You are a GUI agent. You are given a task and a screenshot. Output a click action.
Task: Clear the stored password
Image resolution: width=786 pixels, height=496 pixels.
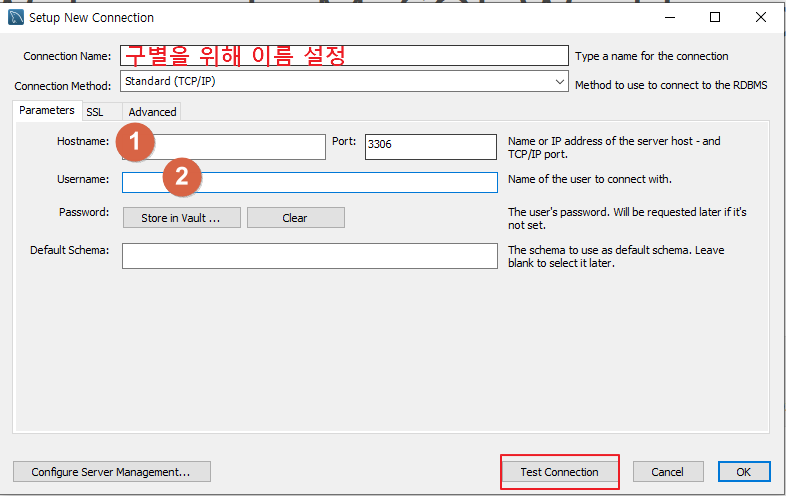coord(296,218)
